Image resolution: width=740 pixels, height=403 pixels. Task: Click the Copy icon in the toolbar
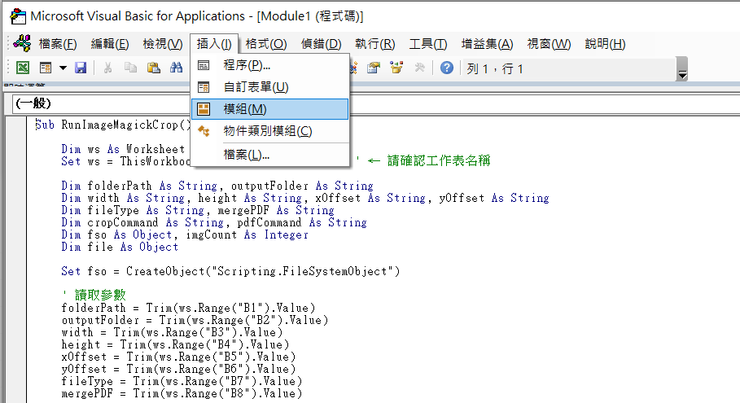pos(131,68)
